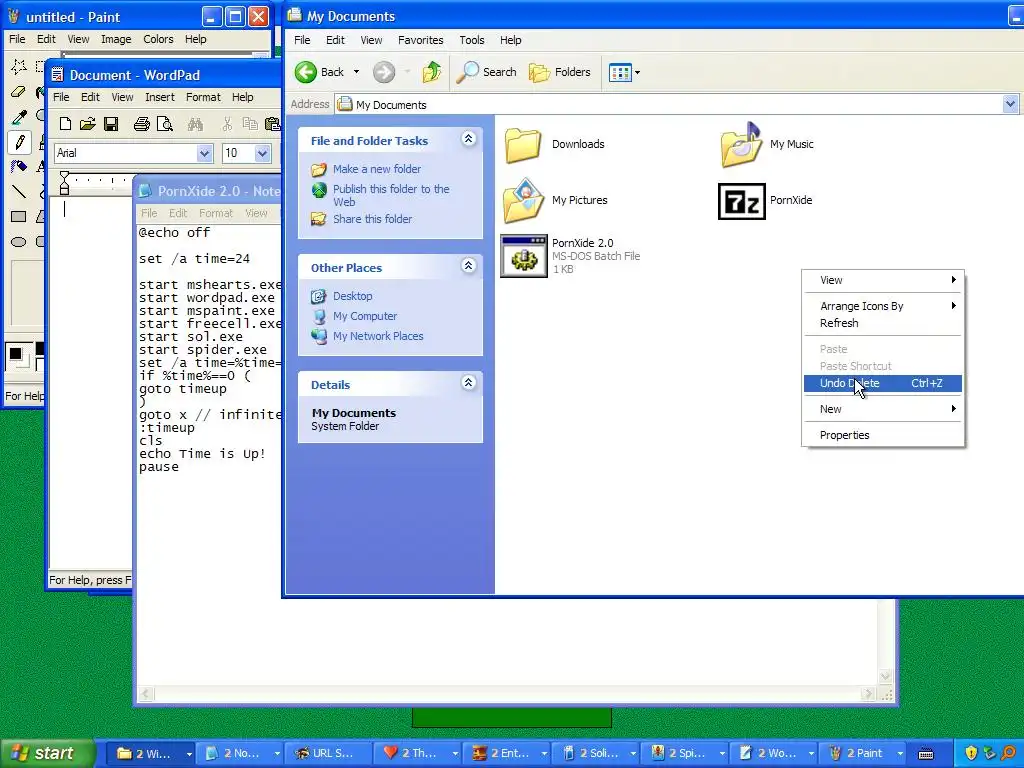
Task: Click Publish this folder to the Web
Action: [391, 195]
